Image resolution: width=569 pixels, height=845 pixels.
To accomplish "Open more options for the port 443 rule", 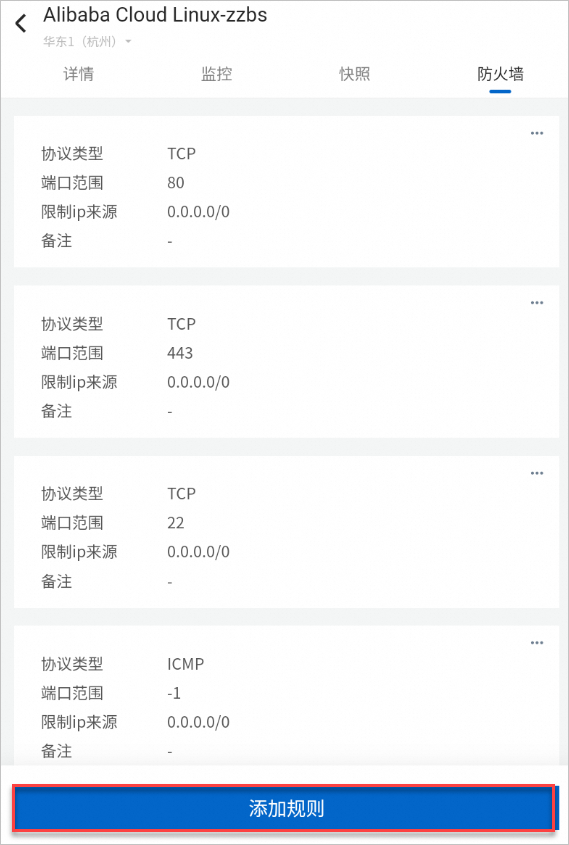I will (x=537, y=303).
